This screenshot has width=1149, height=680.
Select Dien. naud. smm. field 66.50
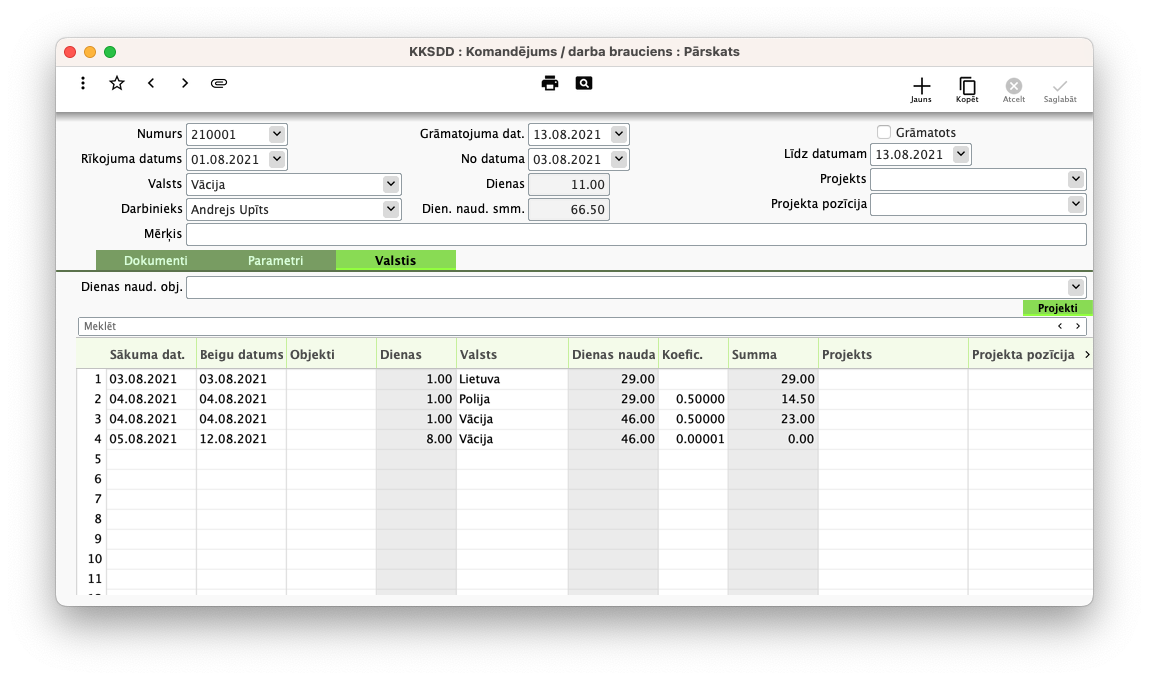pos(569,210)
